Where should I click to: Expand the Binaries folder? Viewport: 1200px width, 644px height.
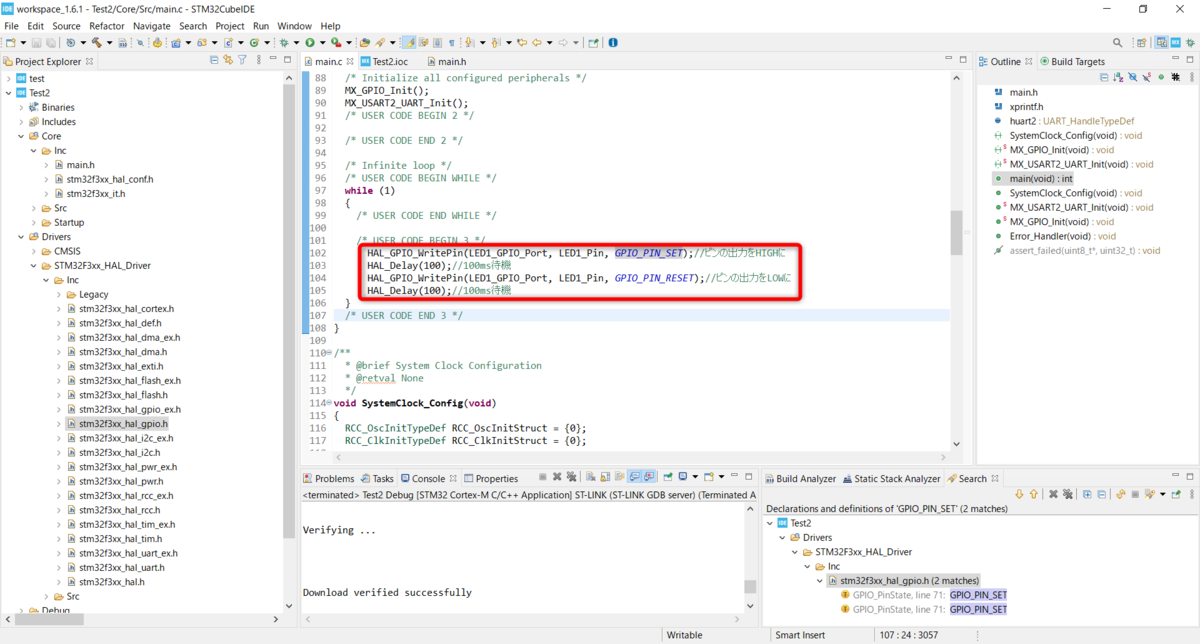point(22,107)
